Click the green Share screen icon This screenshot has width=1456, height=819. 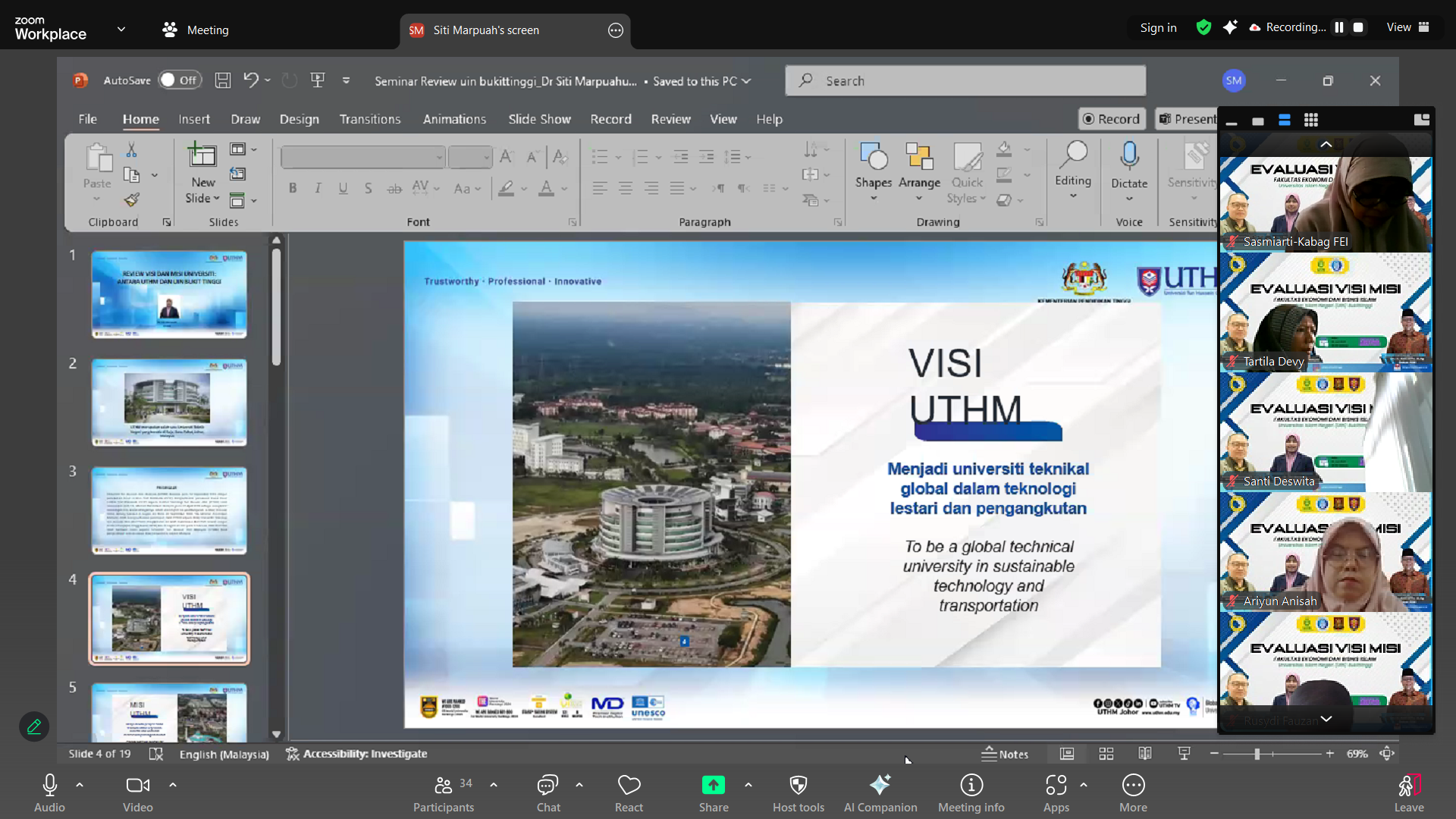coord(713,785)
